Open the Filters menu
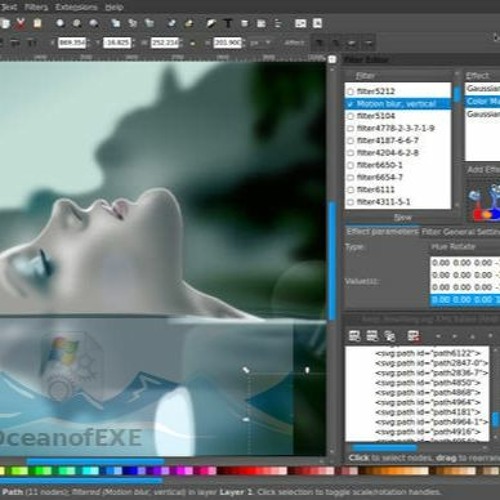Image resolution: width=500 pixels, height=500 pixels. coord(36,7)
